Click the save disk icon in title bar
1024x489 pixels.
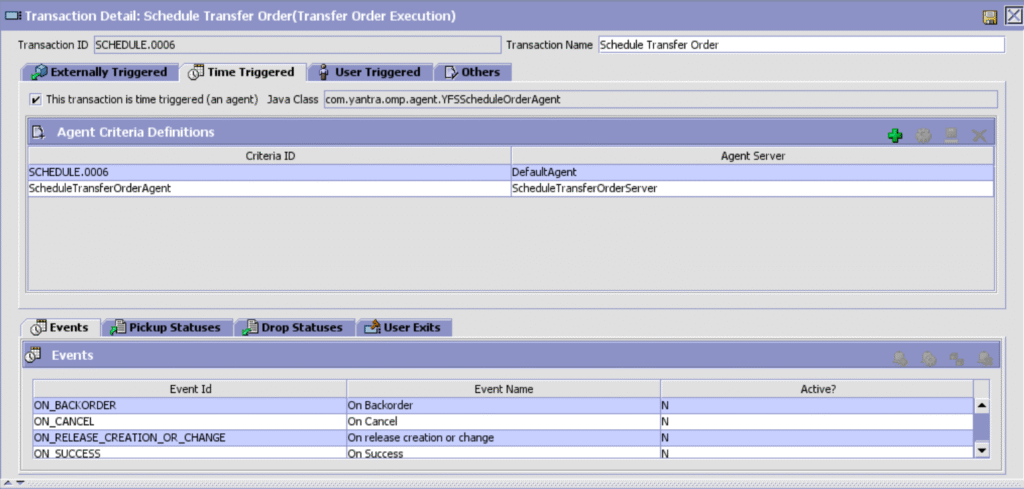click(x=989, y=16)
